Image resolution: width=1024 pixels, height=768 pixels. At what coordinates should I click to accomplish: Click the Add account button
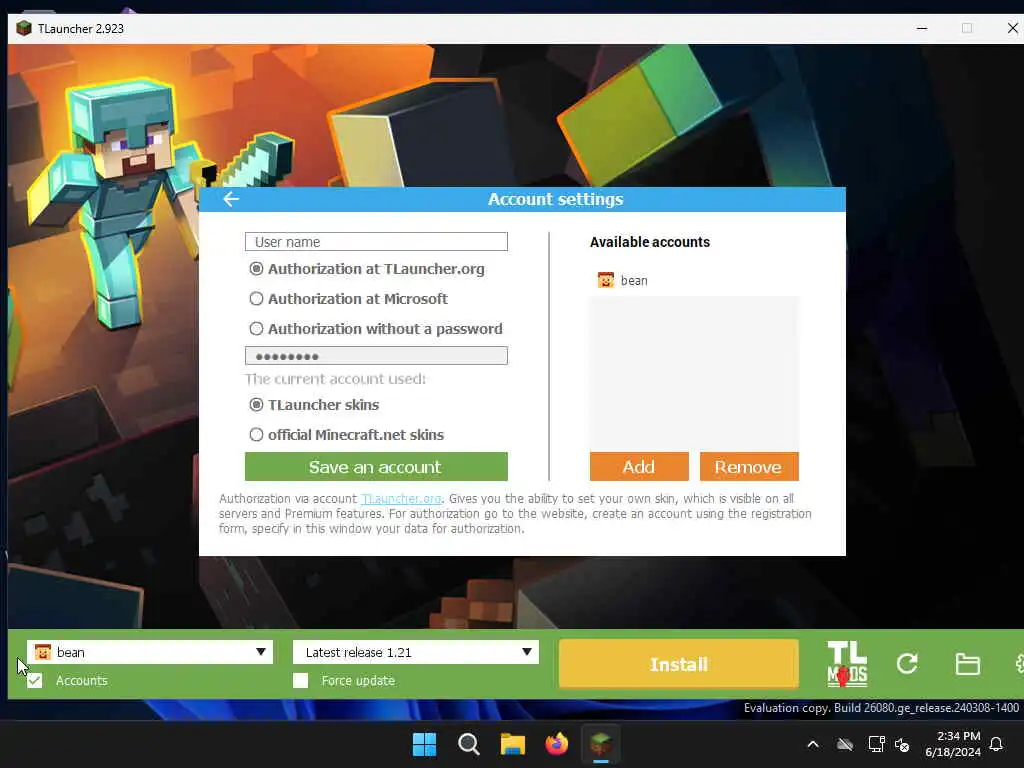coord(639,467)
